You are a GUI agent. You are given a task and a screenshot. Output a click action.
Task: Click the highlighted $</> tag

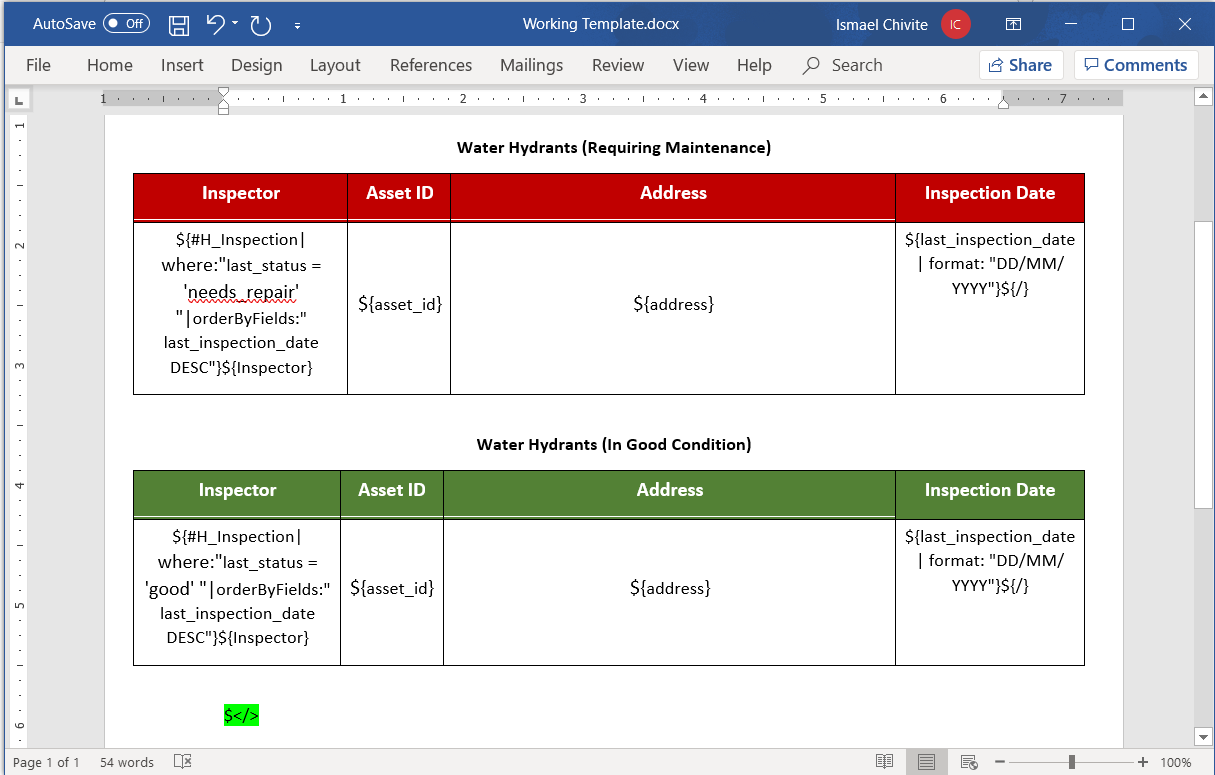[241, 715]
